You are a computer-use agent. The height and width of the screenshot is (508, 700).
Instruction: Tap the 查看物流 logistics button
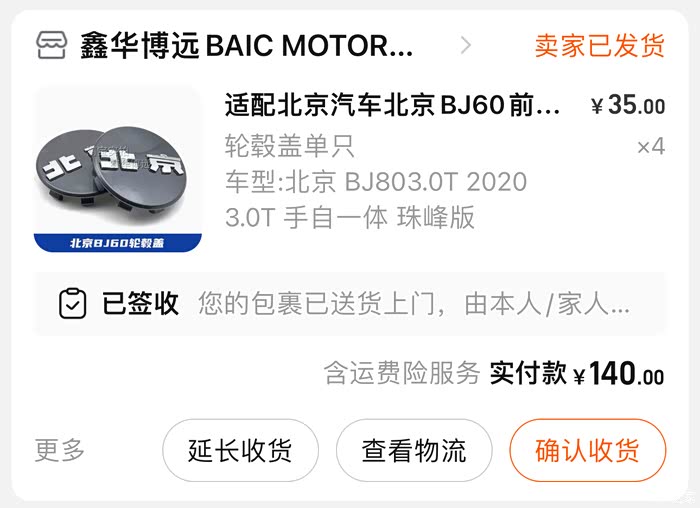tap(414, 450)
